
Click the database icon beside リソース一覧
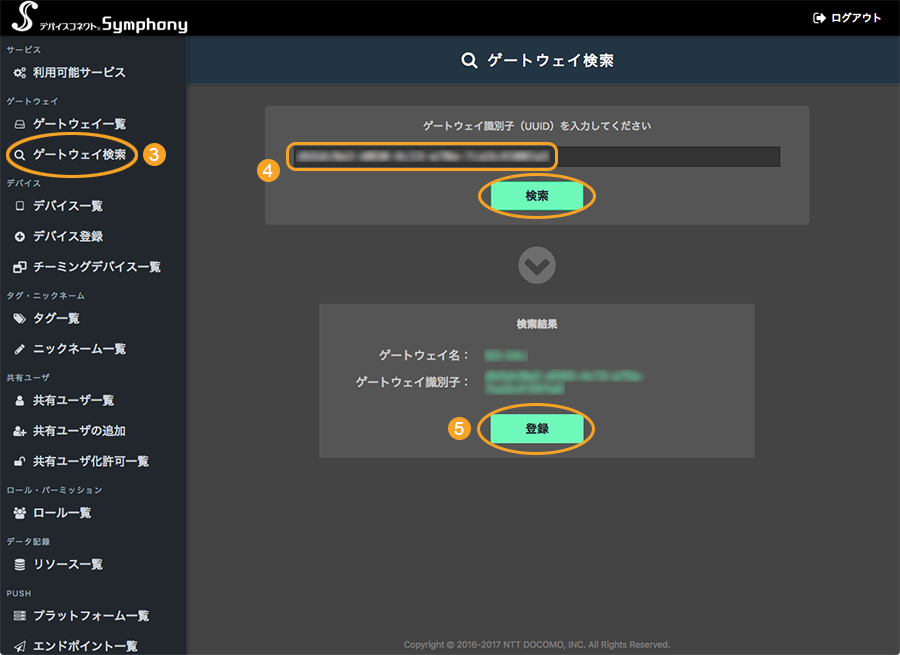(x=20, y=565)
